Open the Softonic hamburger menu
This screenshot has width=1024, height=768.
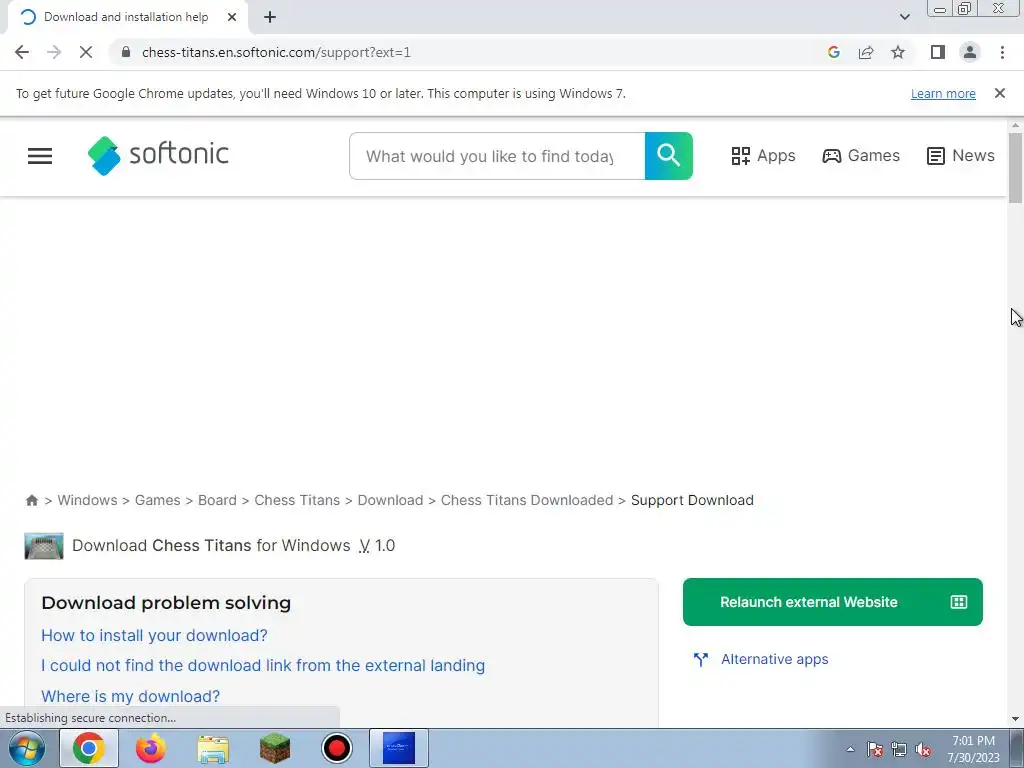(x=40, y=155)
